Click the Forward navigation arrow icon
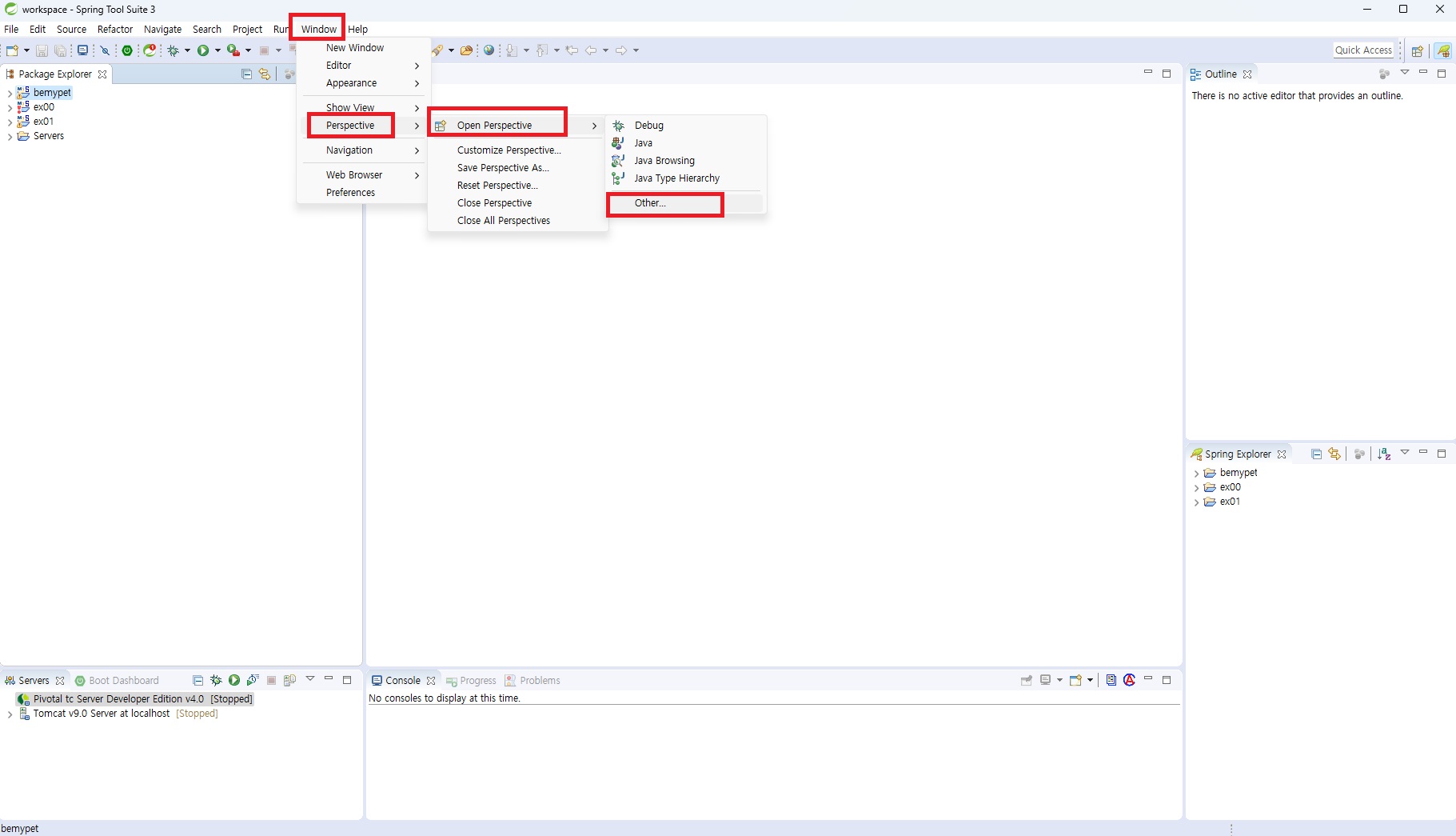The height and width of the screenshot is (836, 1456). pos(621,50)
